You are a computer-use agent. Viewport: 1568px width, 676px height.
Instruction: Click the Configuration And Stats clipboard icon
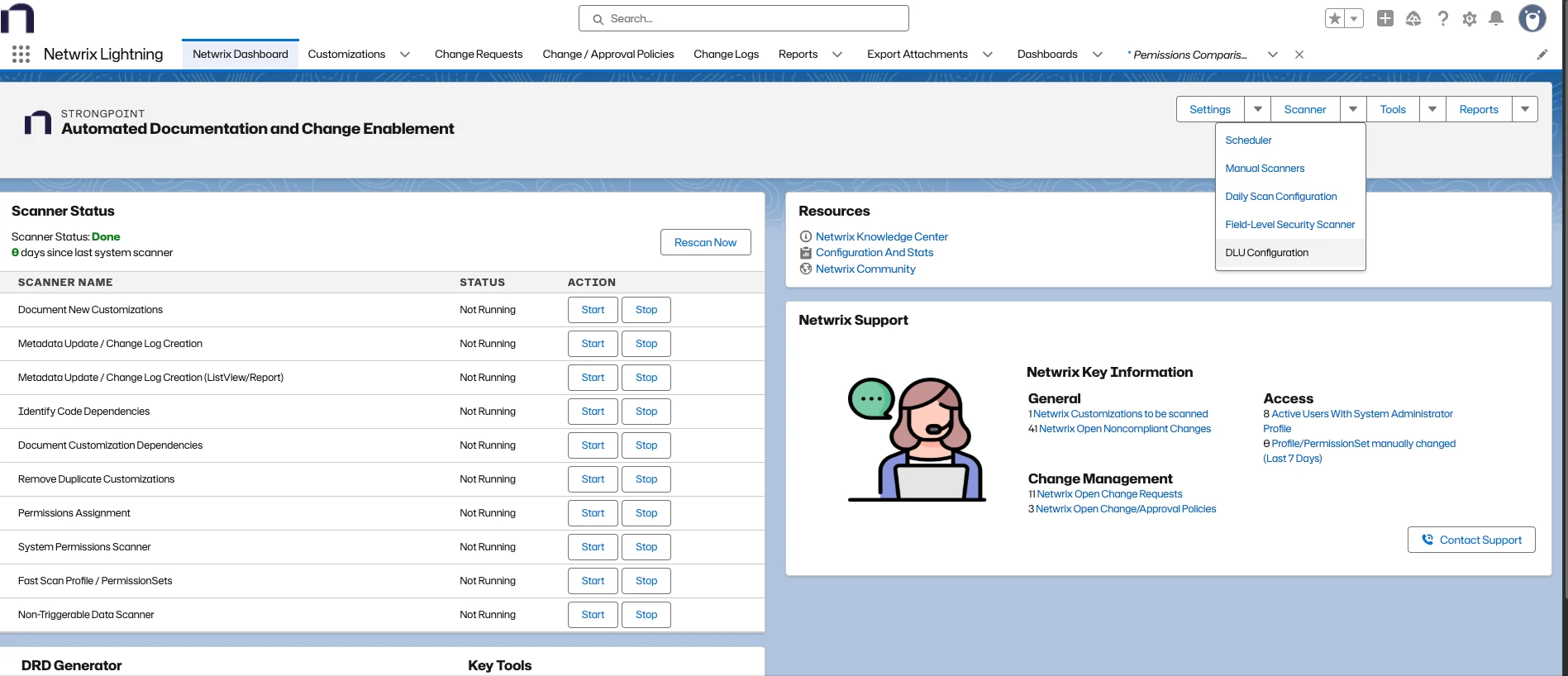pyautogui.click(x=806, y=253)
